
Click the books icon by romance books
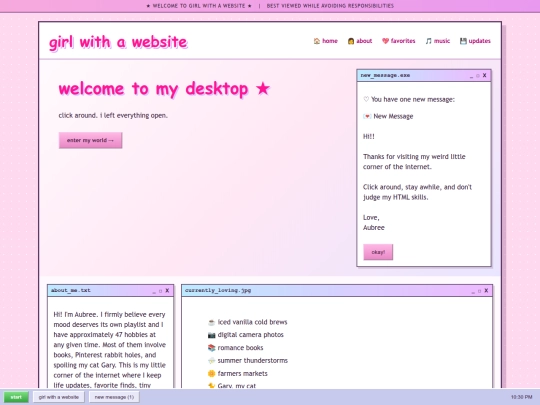[211, 348]
